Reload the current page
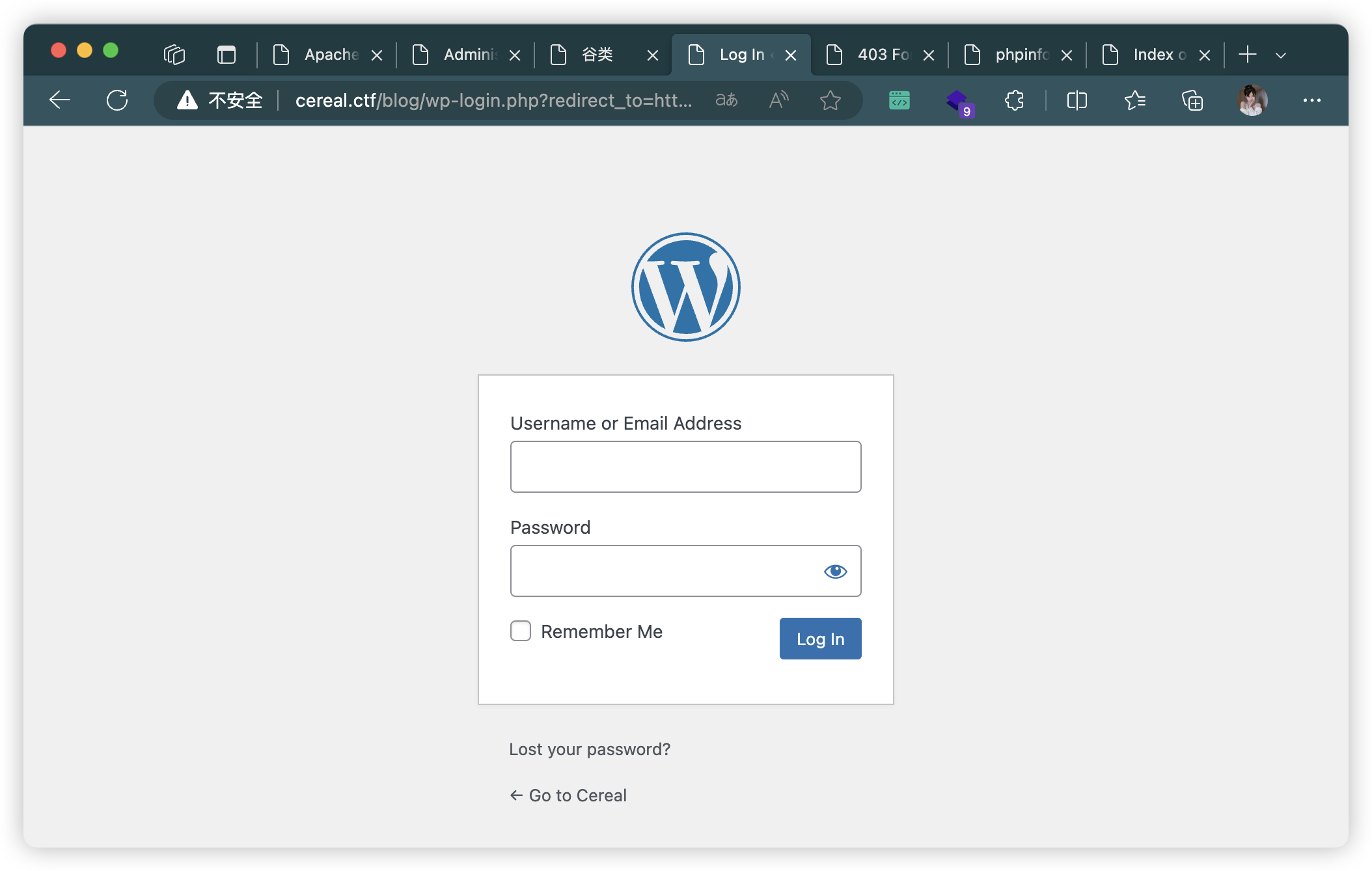This screenshot has width=1372, height=871. tap(117, 100)
